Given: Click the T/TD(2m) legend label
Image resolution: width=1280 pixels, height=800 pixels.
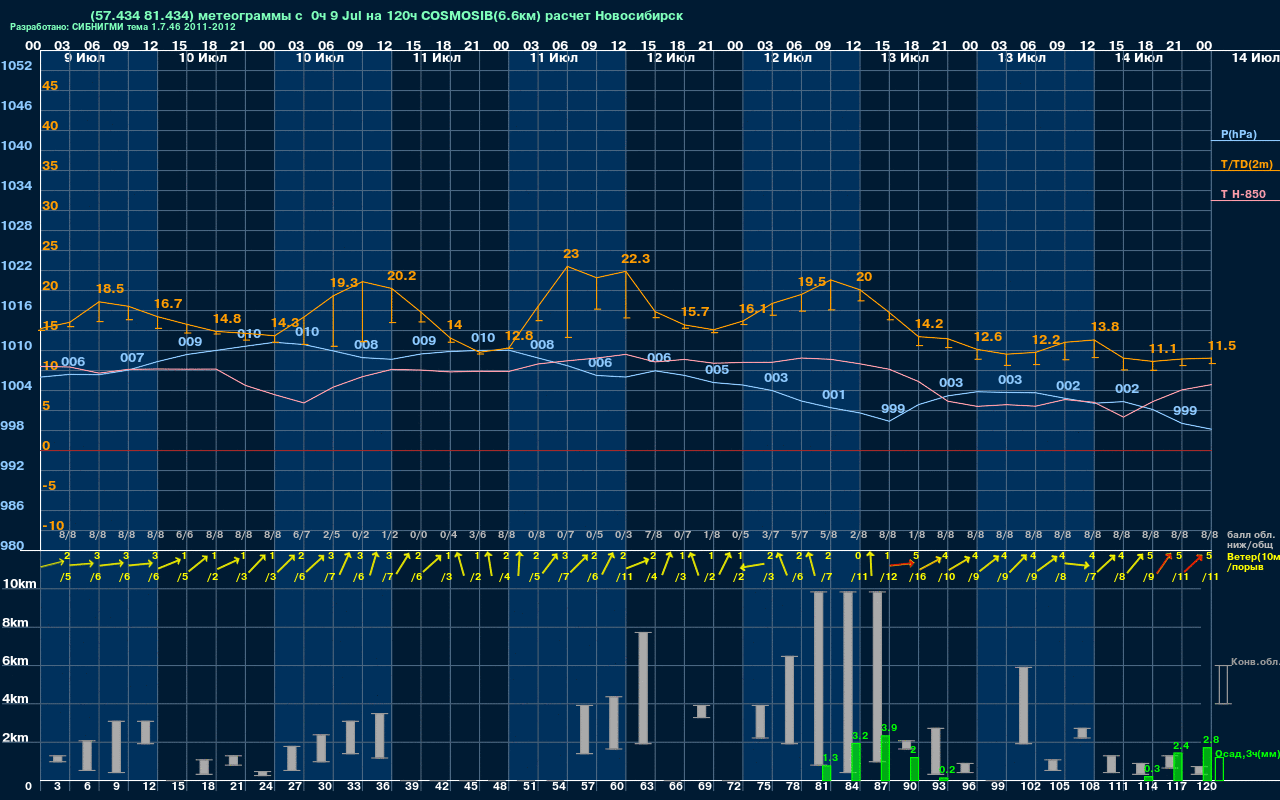Looking at the screenshot, I should coord(1247,164).
